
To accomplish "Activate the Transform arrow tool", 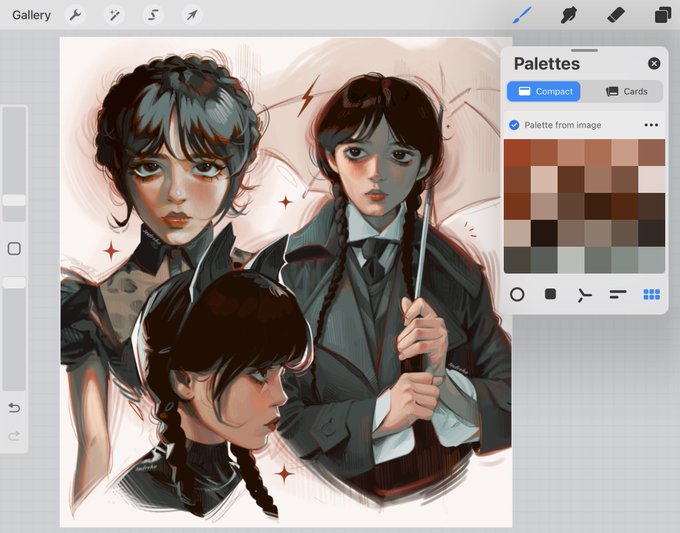I will pyautogui.click(x=192, y=15).
